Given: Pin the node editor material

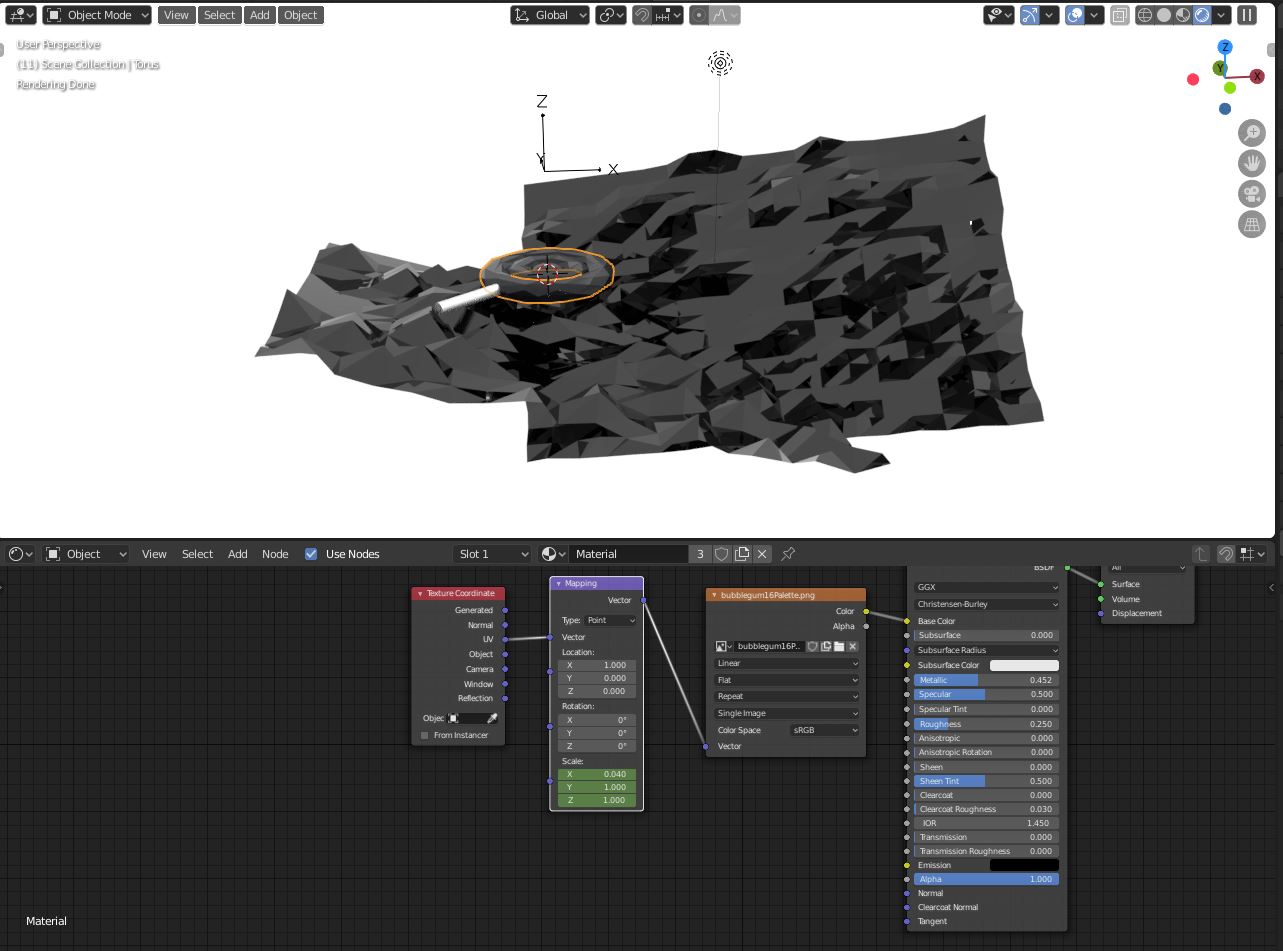Looking at the screenshot, I should pos(788,554).
